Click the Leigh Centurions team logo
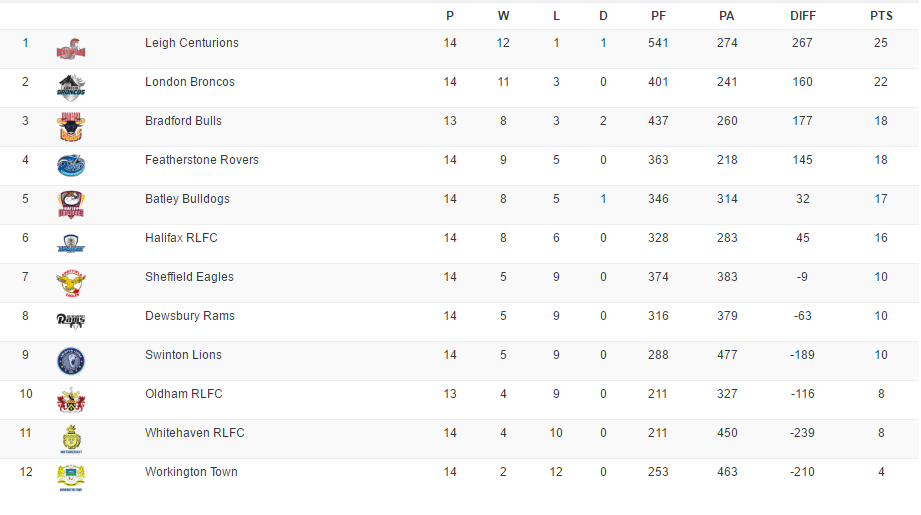The image size is (921, 515). click(x=71, y=48)
